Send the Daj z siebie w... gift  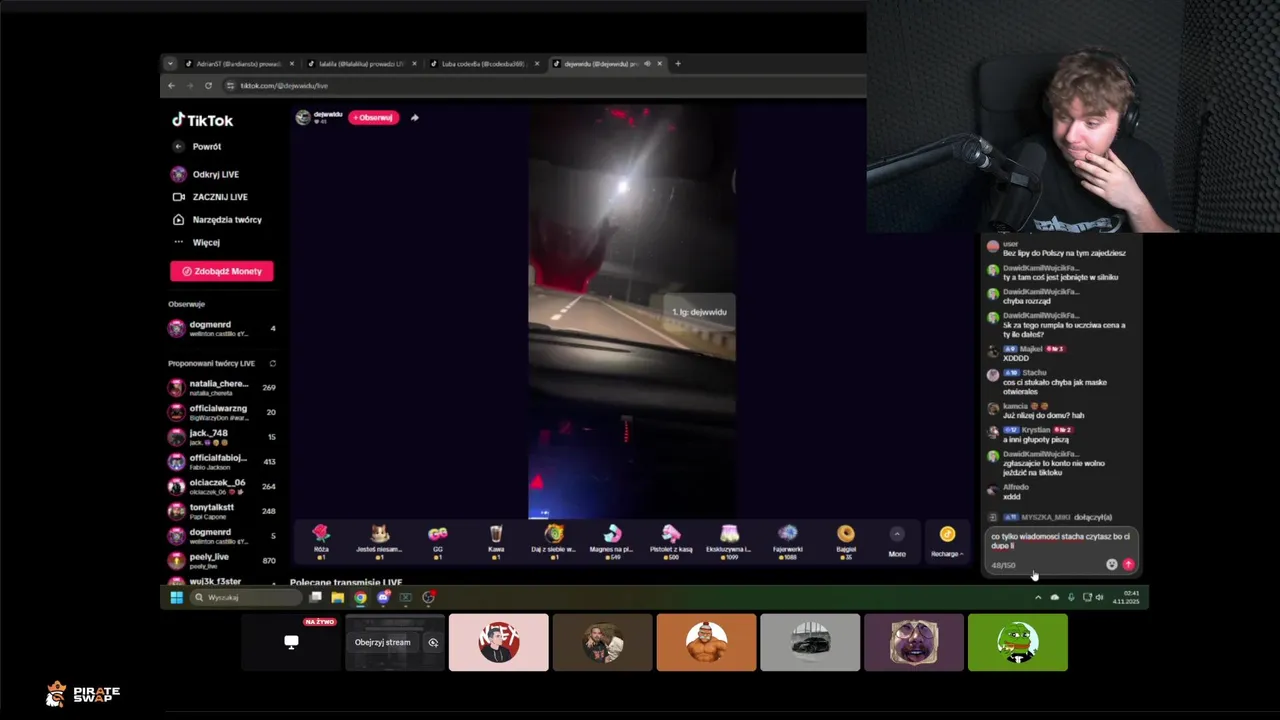click(x=554, y=540)
